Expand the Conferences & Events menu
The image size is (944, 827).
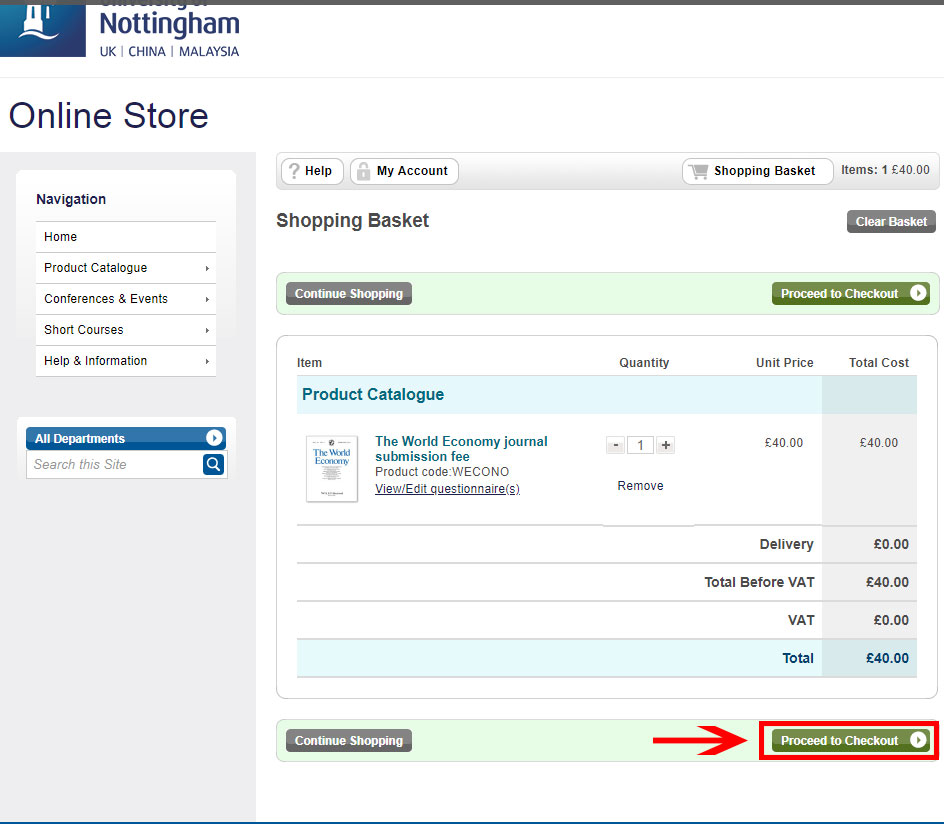click(126, 299)
